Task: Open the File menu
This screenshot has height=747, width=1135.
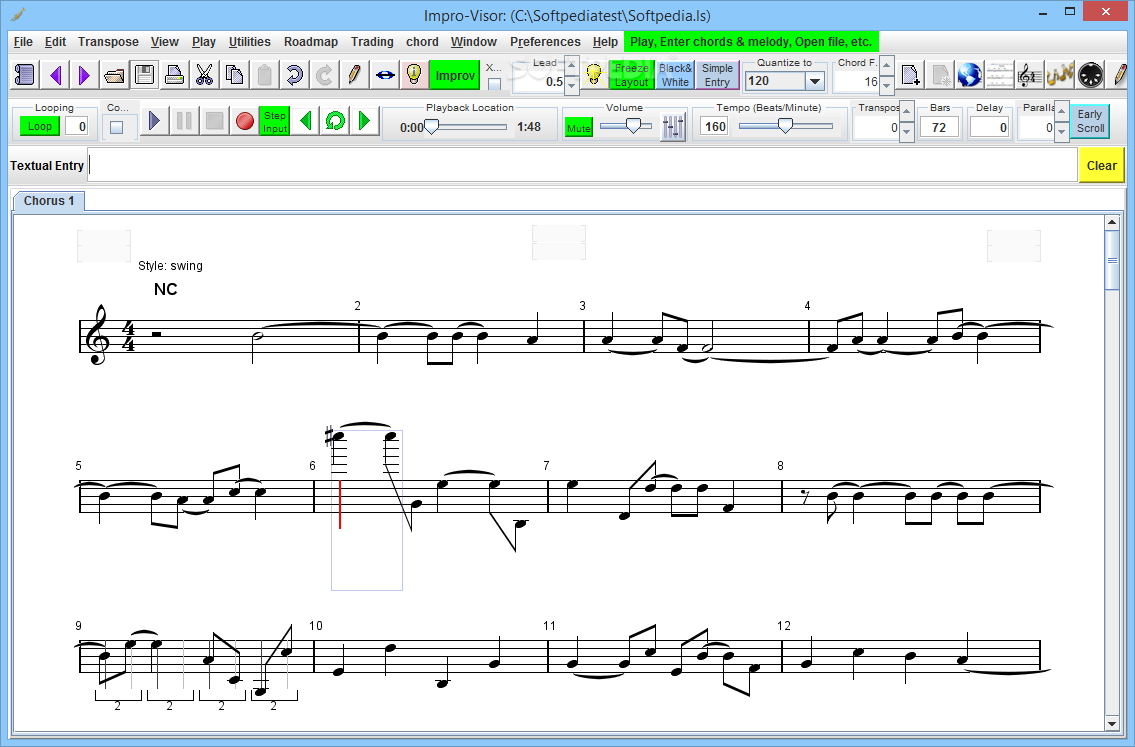Action: (23, 42)
